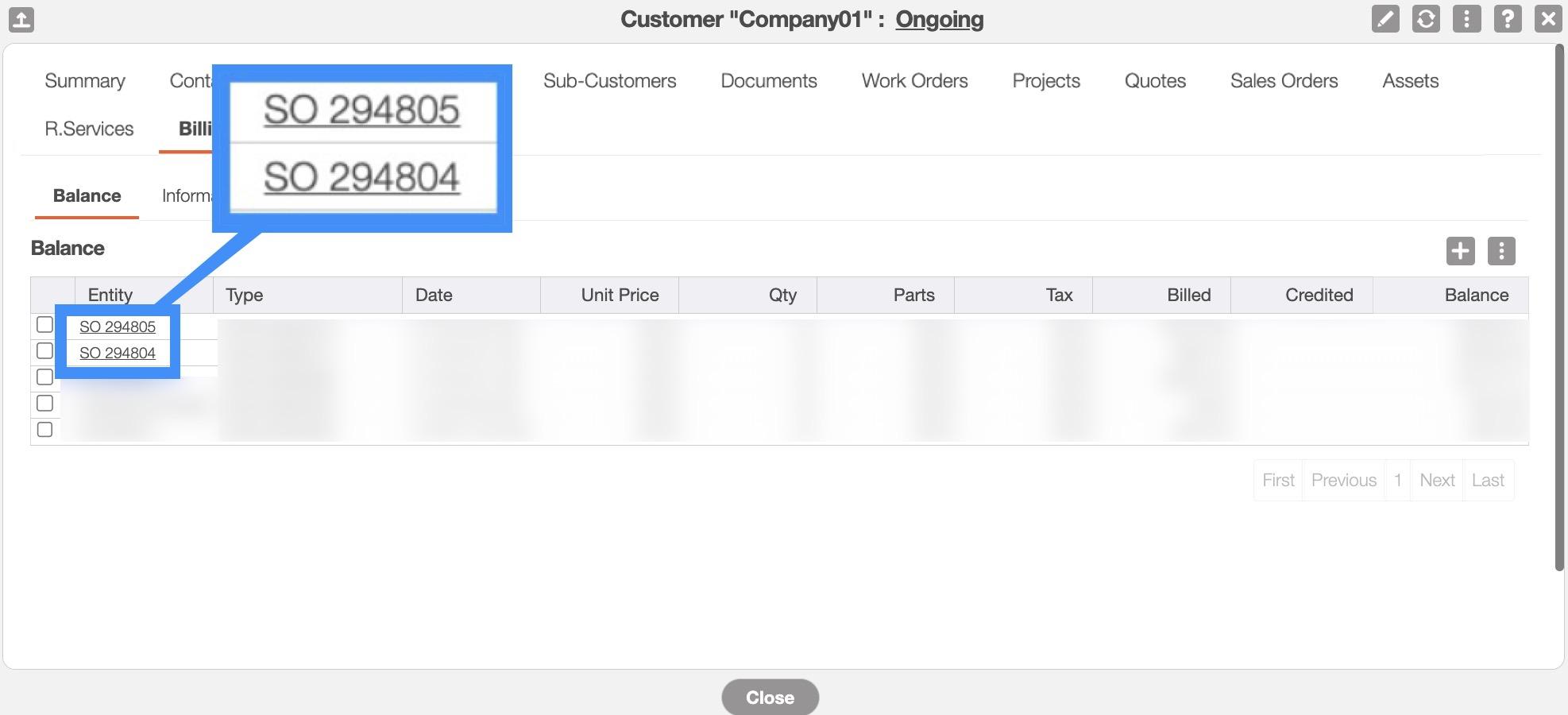Image resolution: width=1568 pixels, height=715 pixels.
Task: Open the SO 294804 entity link
Action: pyautogui.click(x=118, y=354)
